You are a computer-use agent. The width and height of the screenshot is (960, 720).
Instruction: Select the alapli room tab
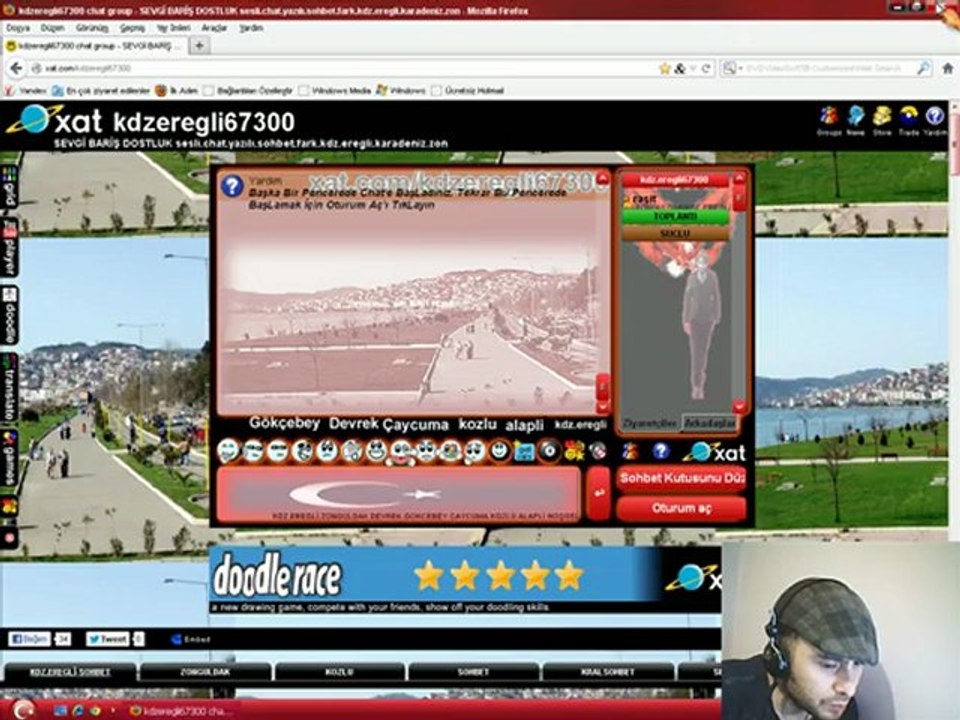click(x=524, y=426)
